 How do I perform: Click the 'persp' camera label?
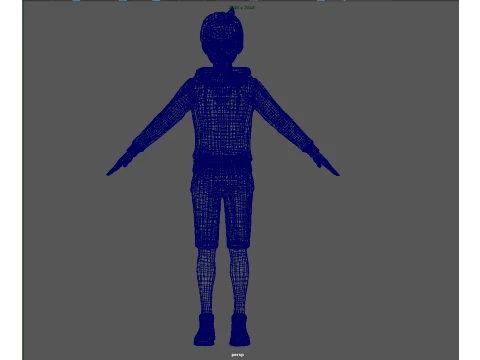[x=237, y=355]
